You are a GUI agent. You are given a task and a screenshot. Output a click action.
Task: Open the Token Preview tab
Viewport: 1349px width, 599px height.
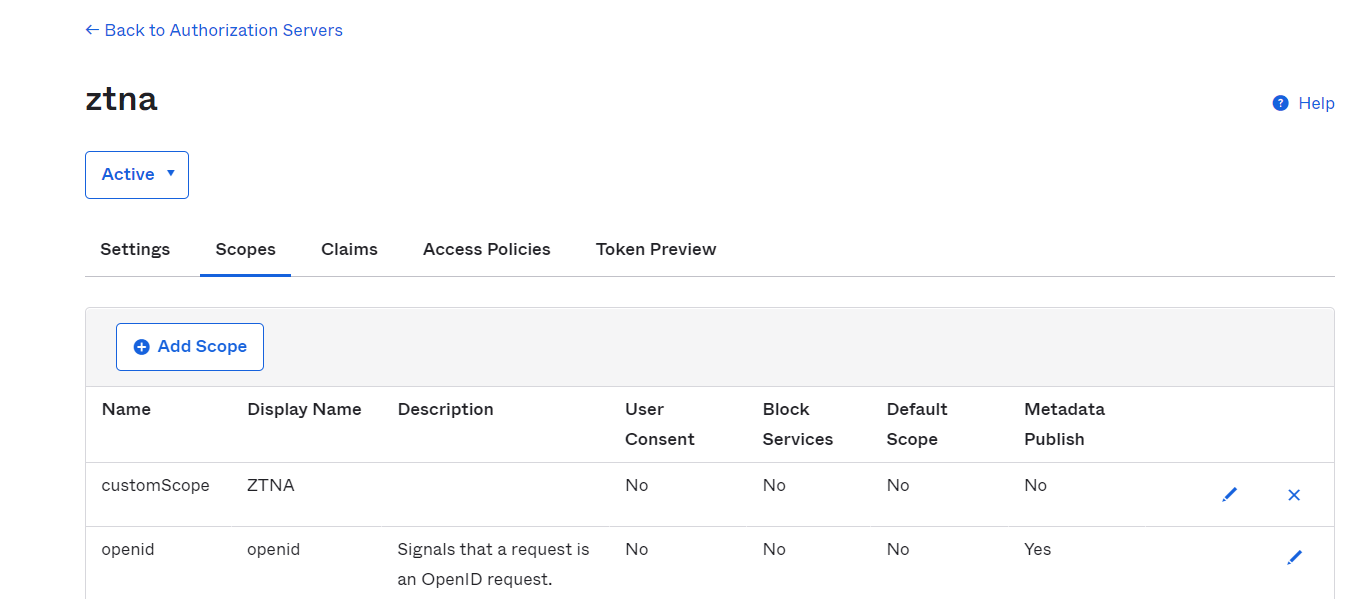[656, 249]
